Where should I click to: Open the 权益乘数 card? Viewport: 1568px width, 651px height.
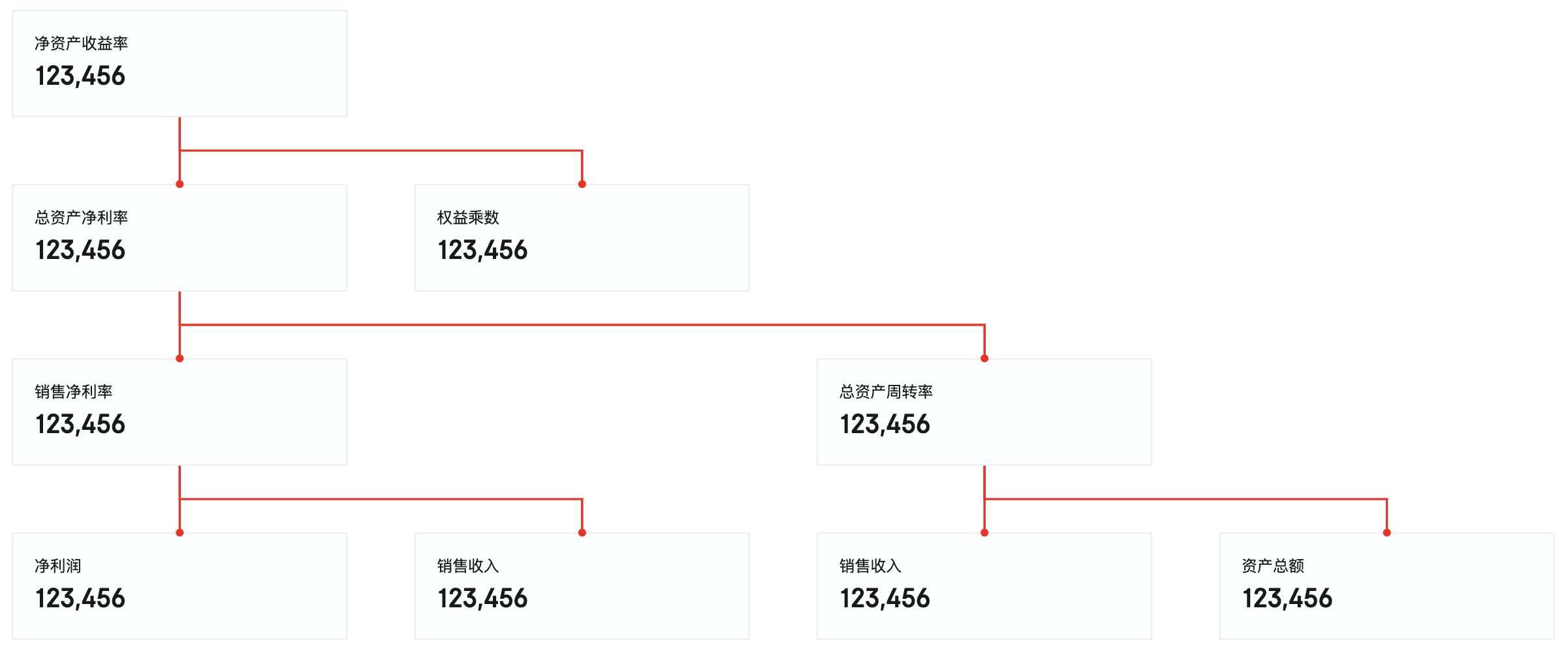pyautogui.click(x=582, y=237)
